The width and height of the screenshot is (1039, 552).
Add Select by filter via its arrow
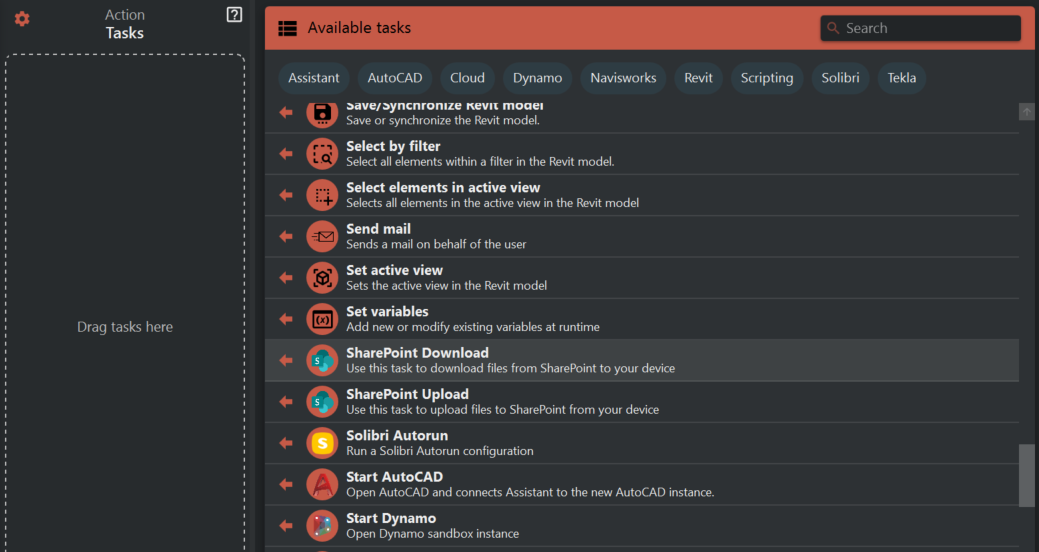coord(286,154)
